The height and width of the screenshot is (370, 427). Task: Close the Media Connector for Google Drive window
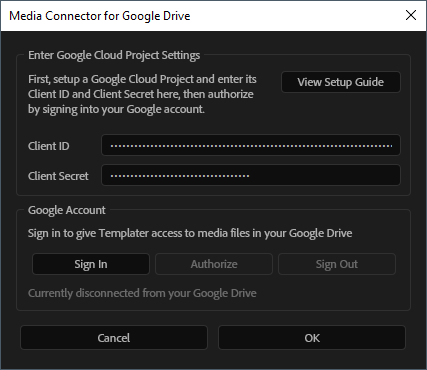[x=411, y=15]
